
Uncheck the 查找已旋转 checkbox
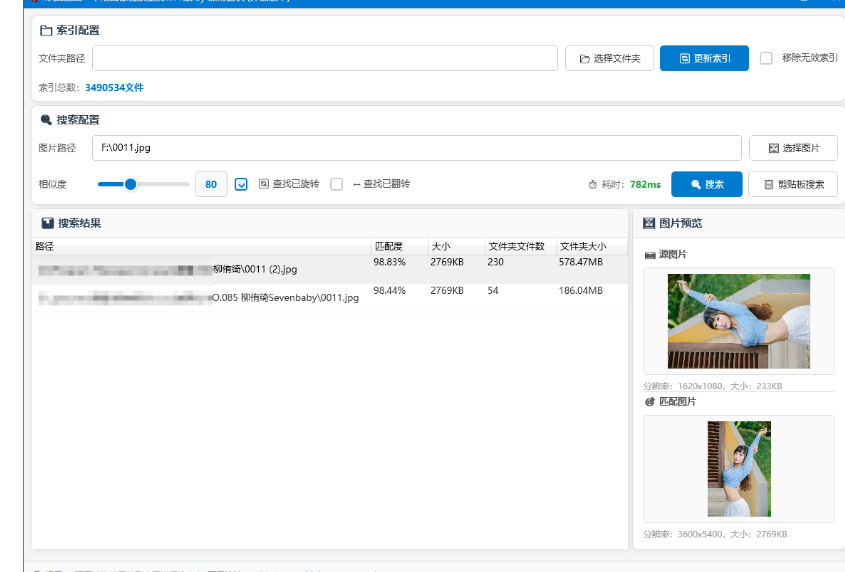pos(241,184)
